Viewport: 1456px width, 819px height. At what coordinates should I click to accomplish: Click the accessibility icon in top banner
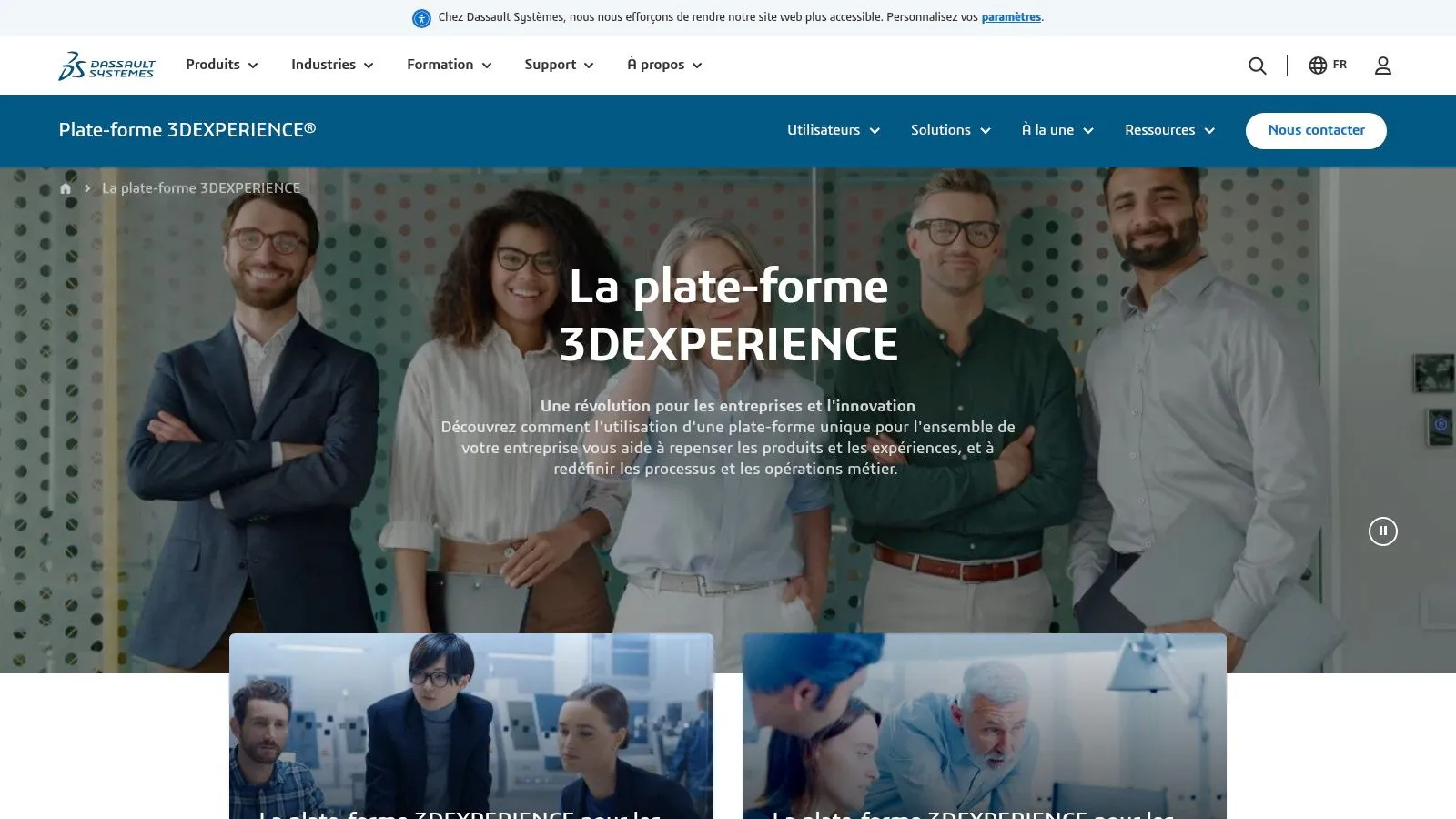(422, 18)
